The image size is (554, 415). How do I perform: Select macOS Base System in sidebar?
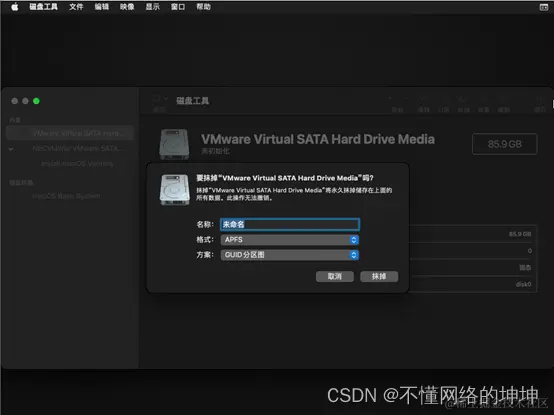tap(66, 196)
